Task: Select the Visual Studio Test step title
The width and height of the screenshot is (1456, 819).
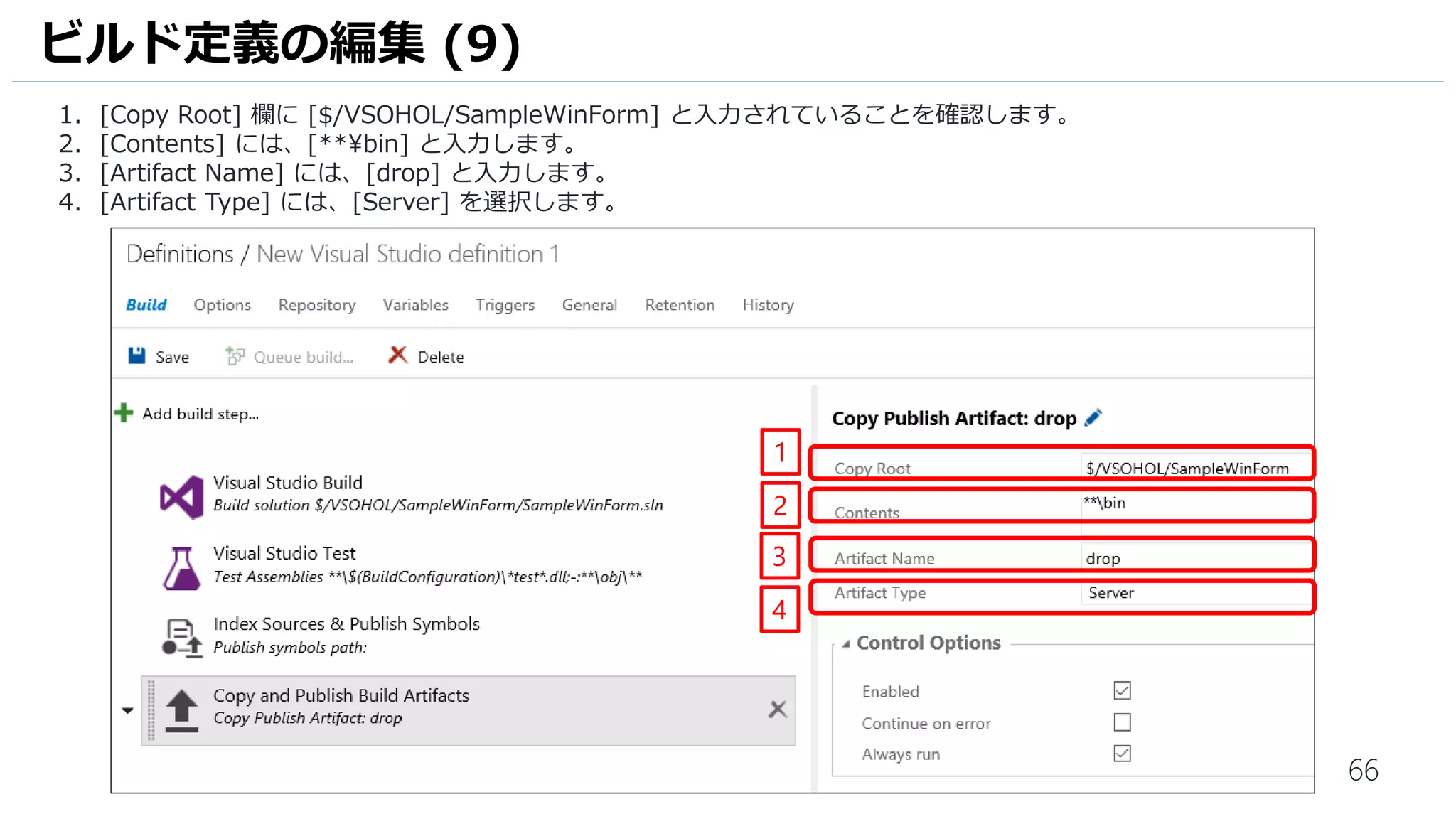Action: point(284,553)
